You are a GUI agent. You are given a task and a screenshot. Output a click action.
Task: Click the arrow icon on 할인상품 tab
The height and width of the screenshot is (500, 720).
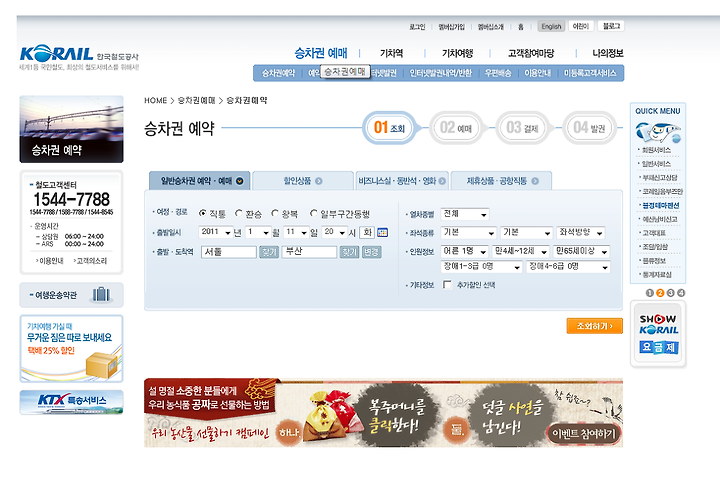[319, 181]
